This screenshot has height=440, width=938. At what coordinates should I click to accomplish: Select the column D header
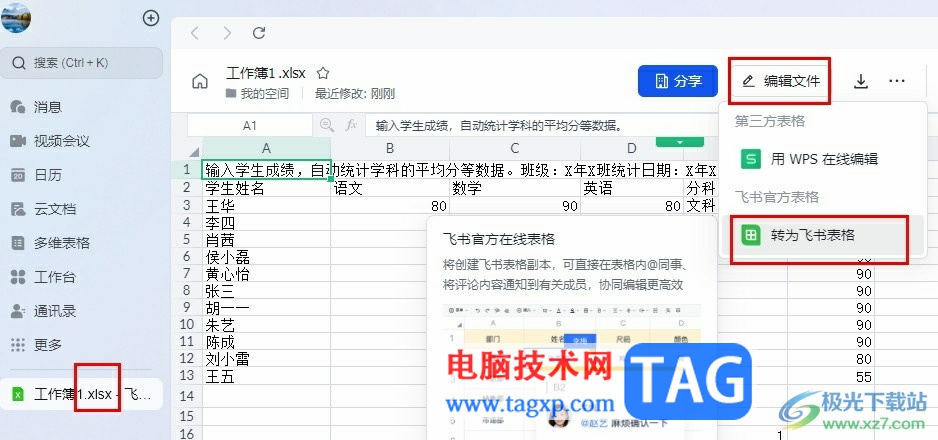(x=632, y=148)
